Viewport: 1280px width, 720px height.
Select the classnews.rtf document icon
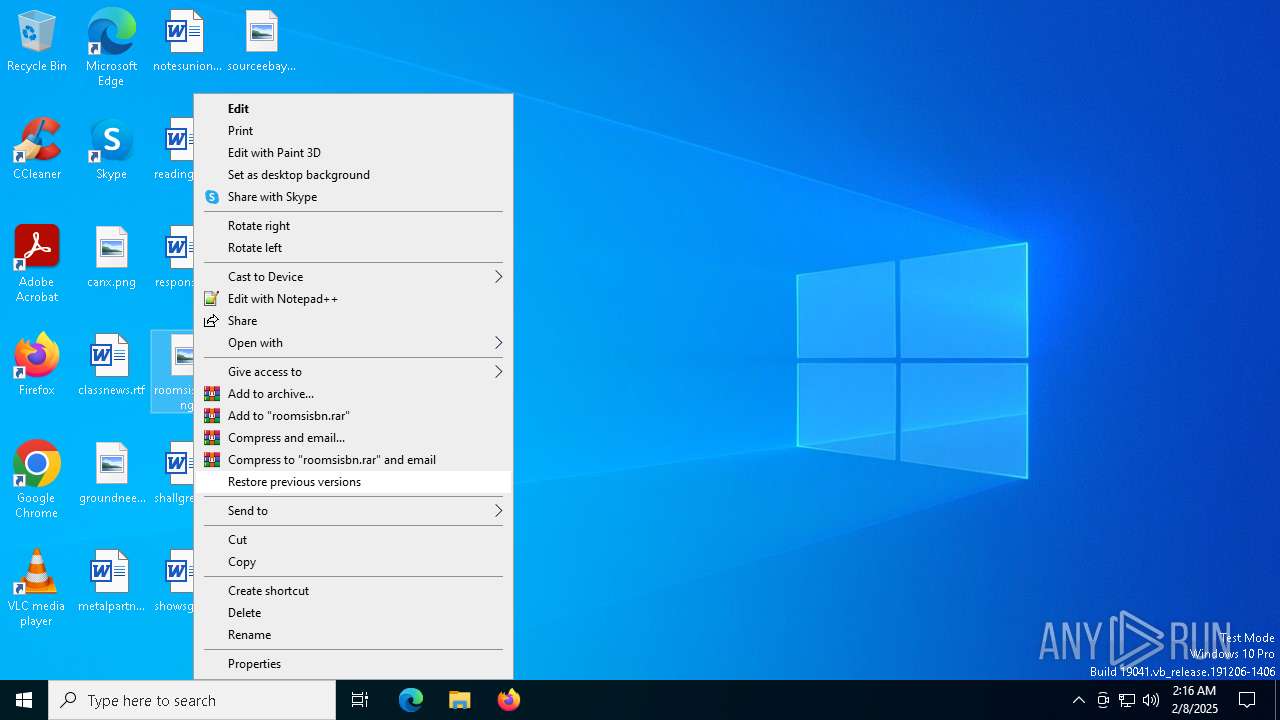111,365
